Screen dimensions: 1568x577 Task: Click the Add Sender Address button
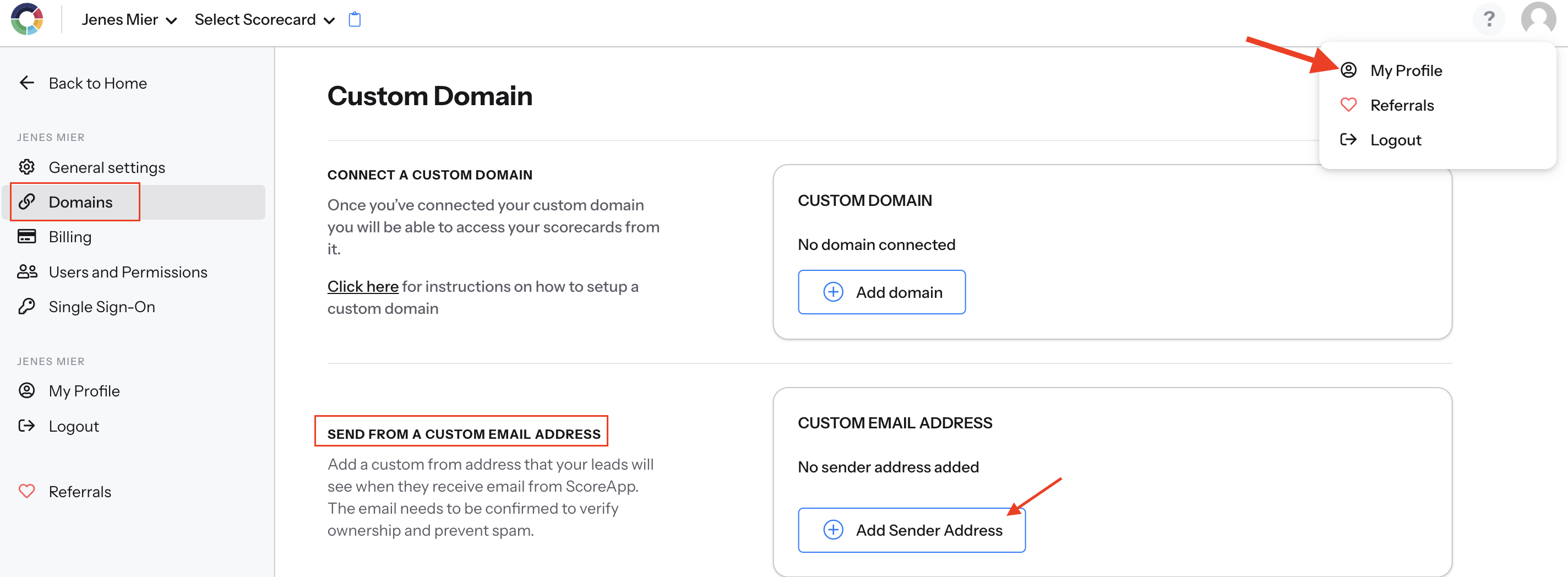911,530
